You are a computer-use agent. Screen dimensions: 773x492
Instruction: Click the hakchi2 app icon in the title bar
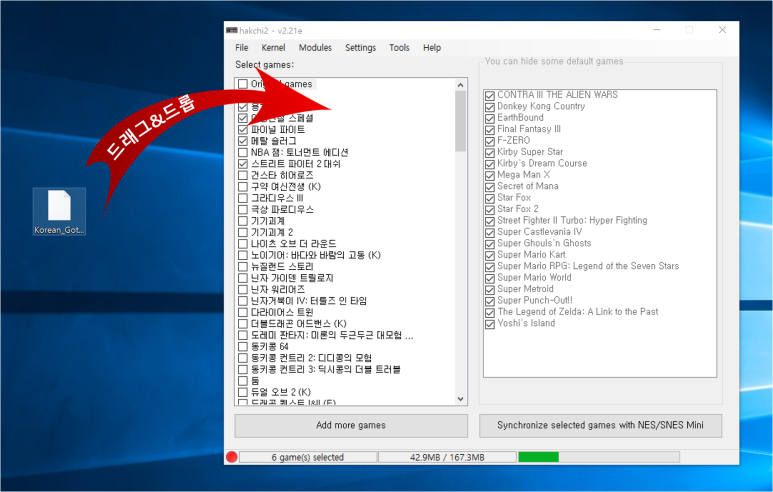(x=231, y=31)
